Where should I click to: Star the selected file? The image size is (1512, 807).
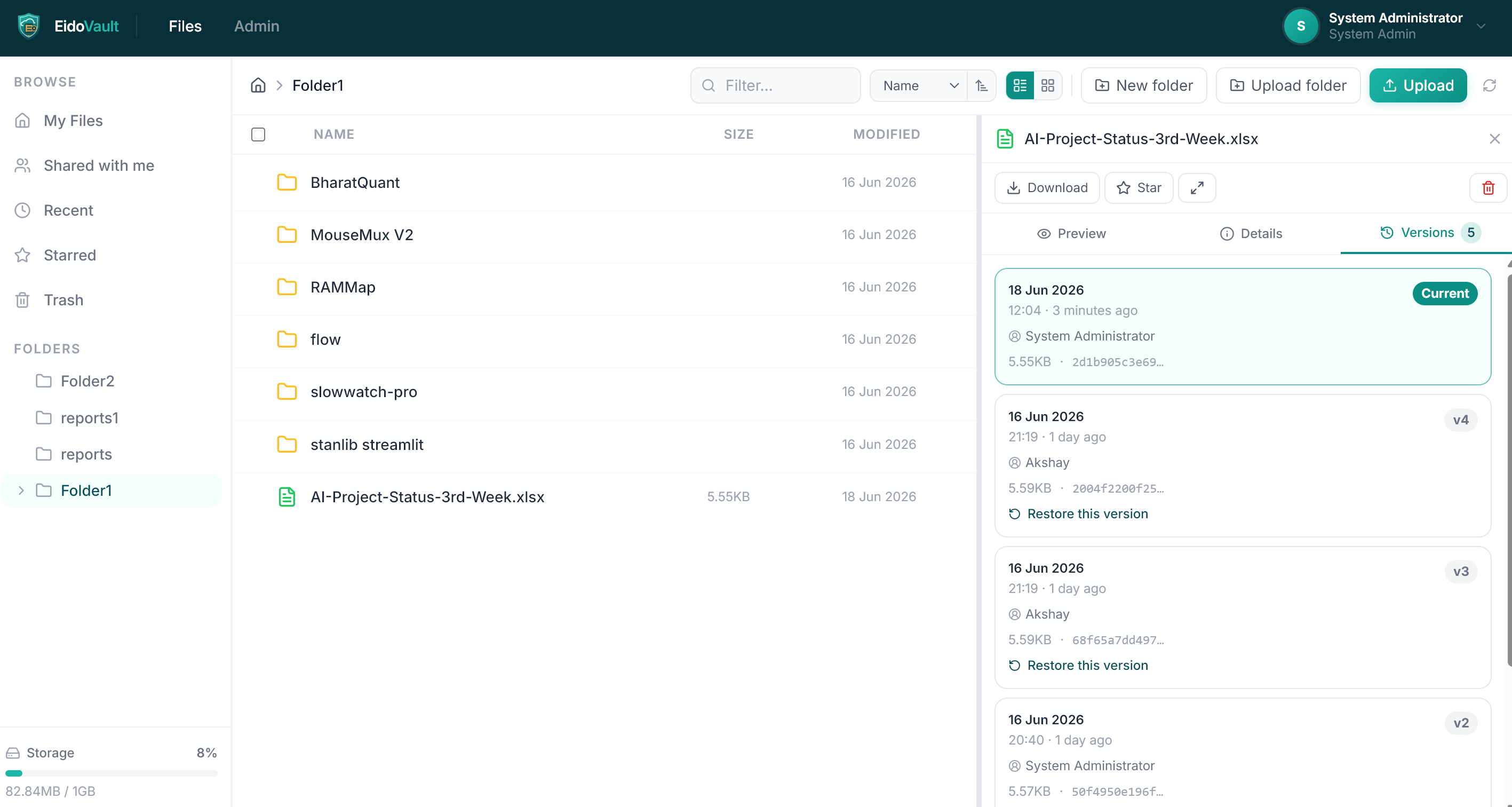[x=1139, y=188]
